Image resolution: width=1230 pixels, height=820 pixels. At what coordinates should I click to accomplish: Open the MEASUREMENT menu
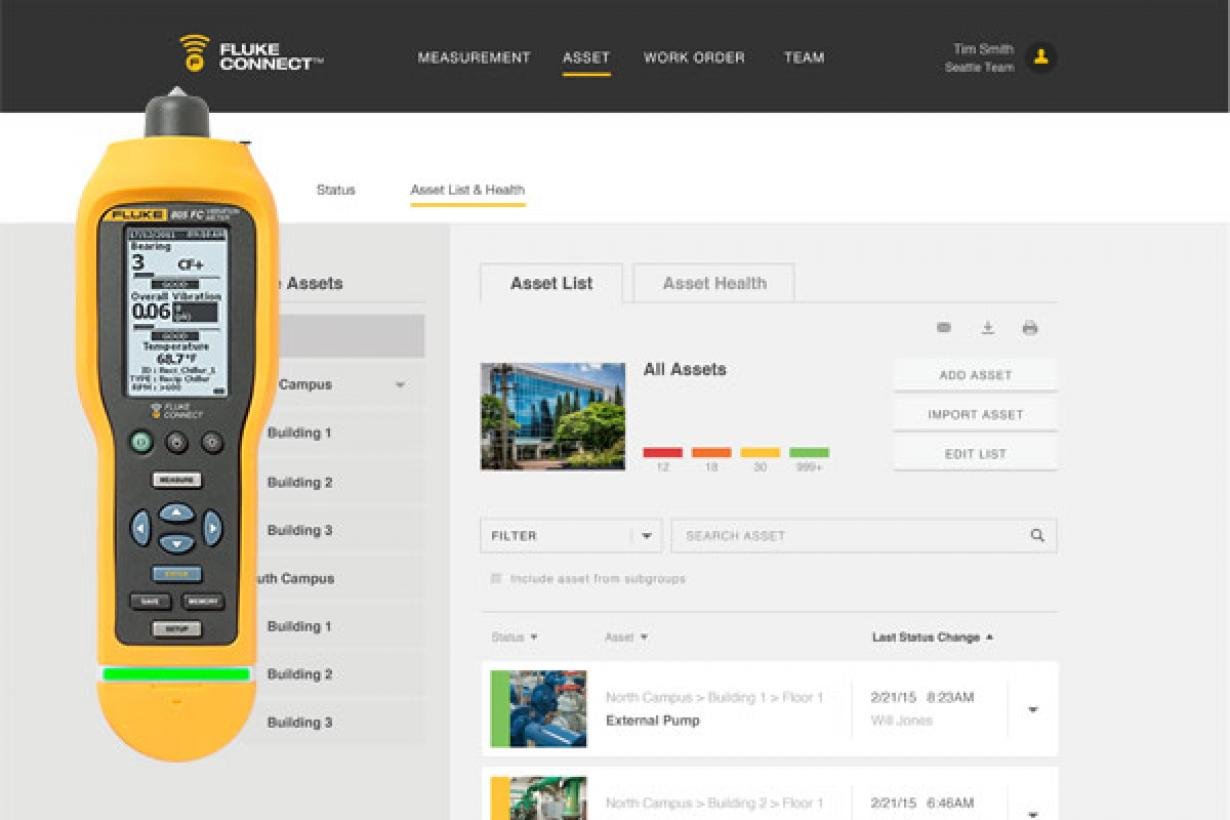(x=474, y=58)
